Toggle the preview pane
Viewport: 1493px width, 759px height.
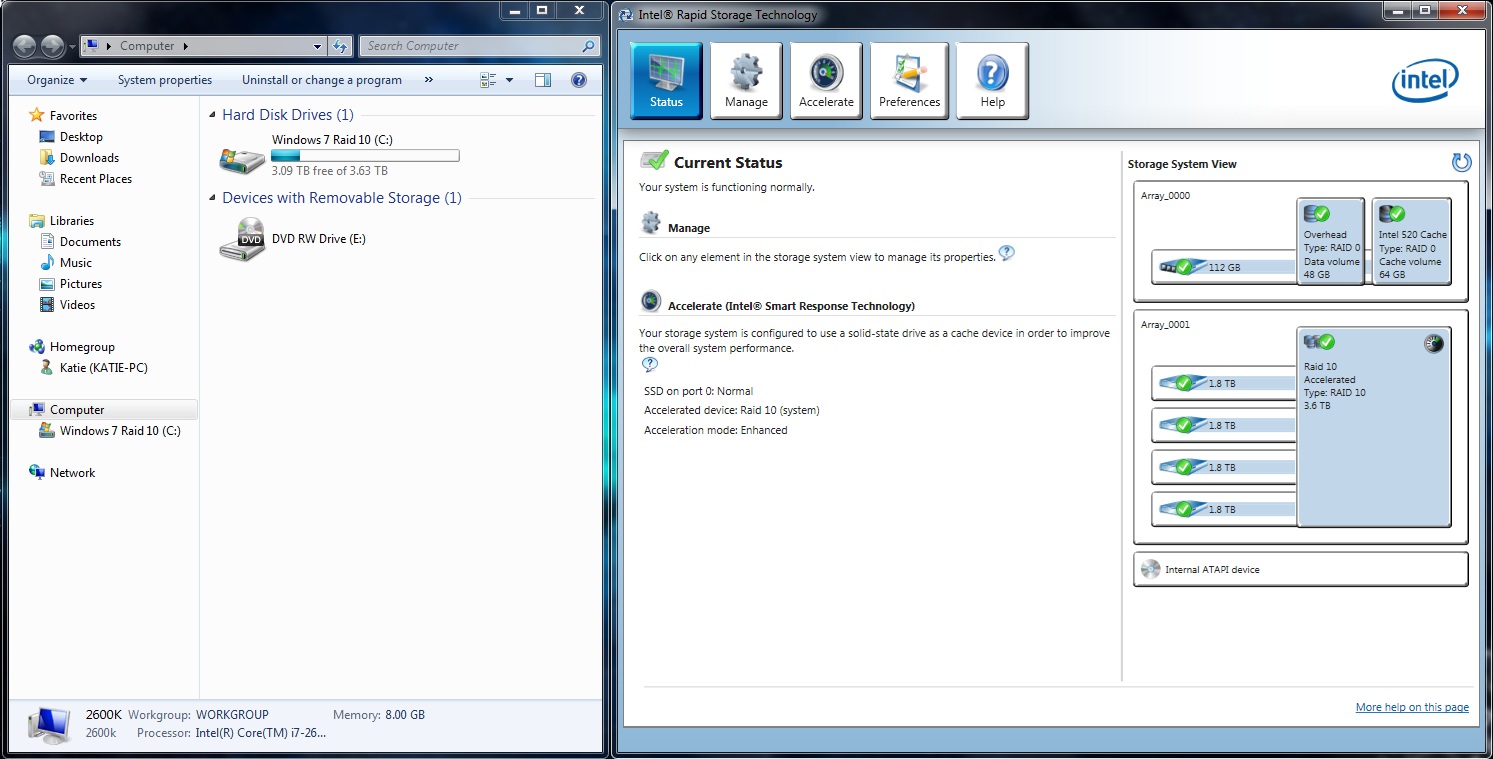pyautogui.click(x=542, y=80)
